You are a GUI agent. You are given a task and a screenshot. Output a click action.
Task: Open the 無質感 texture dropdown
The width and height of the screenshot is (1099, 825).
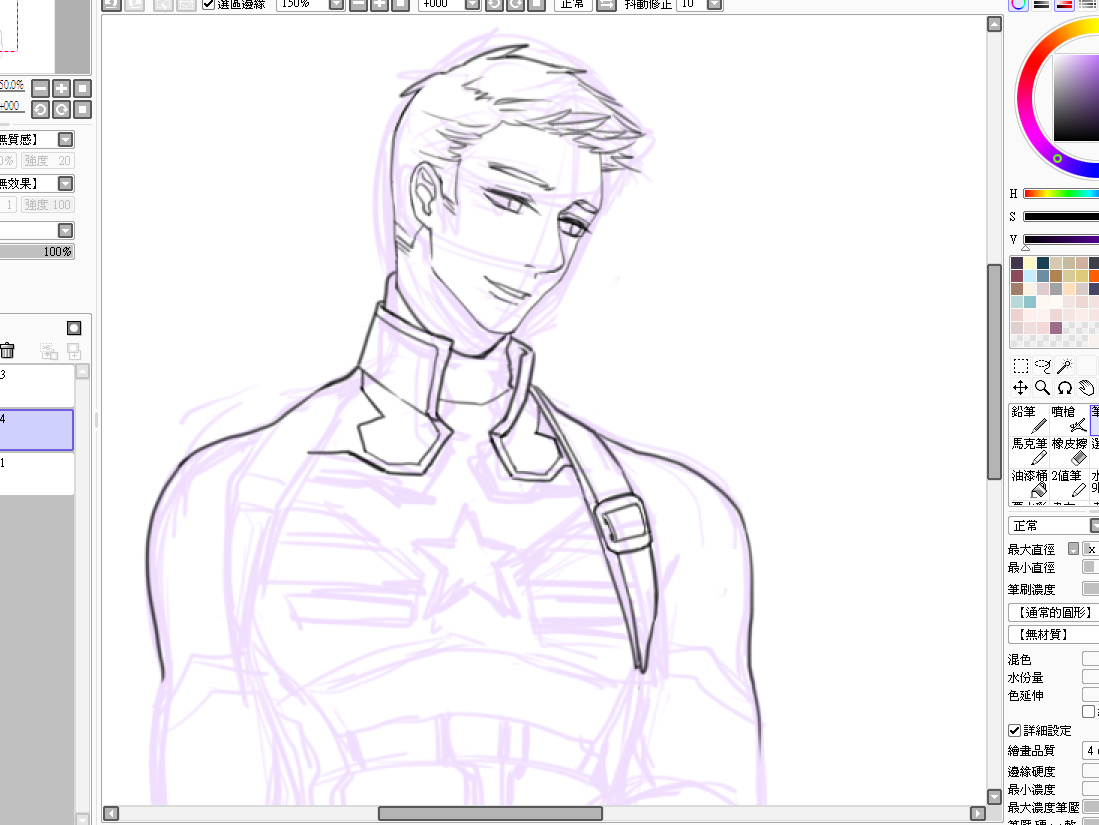pyautogui.click(x=65, y=139)
